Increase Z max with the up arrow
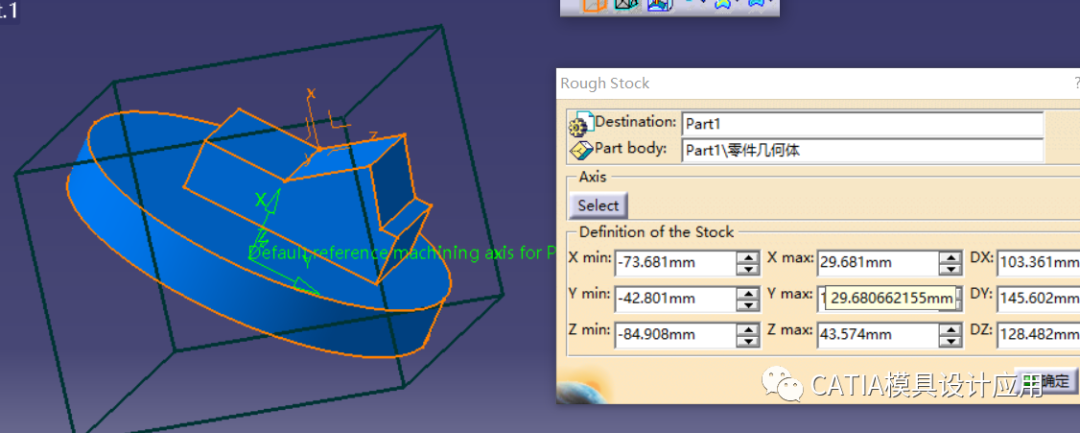 [951, 329]
